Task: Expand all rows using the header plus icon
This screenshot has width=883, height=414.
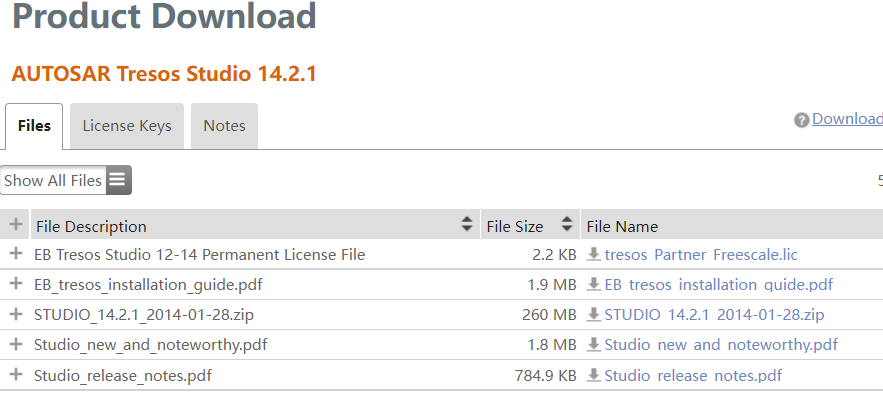Action: (x=15, y=225)
